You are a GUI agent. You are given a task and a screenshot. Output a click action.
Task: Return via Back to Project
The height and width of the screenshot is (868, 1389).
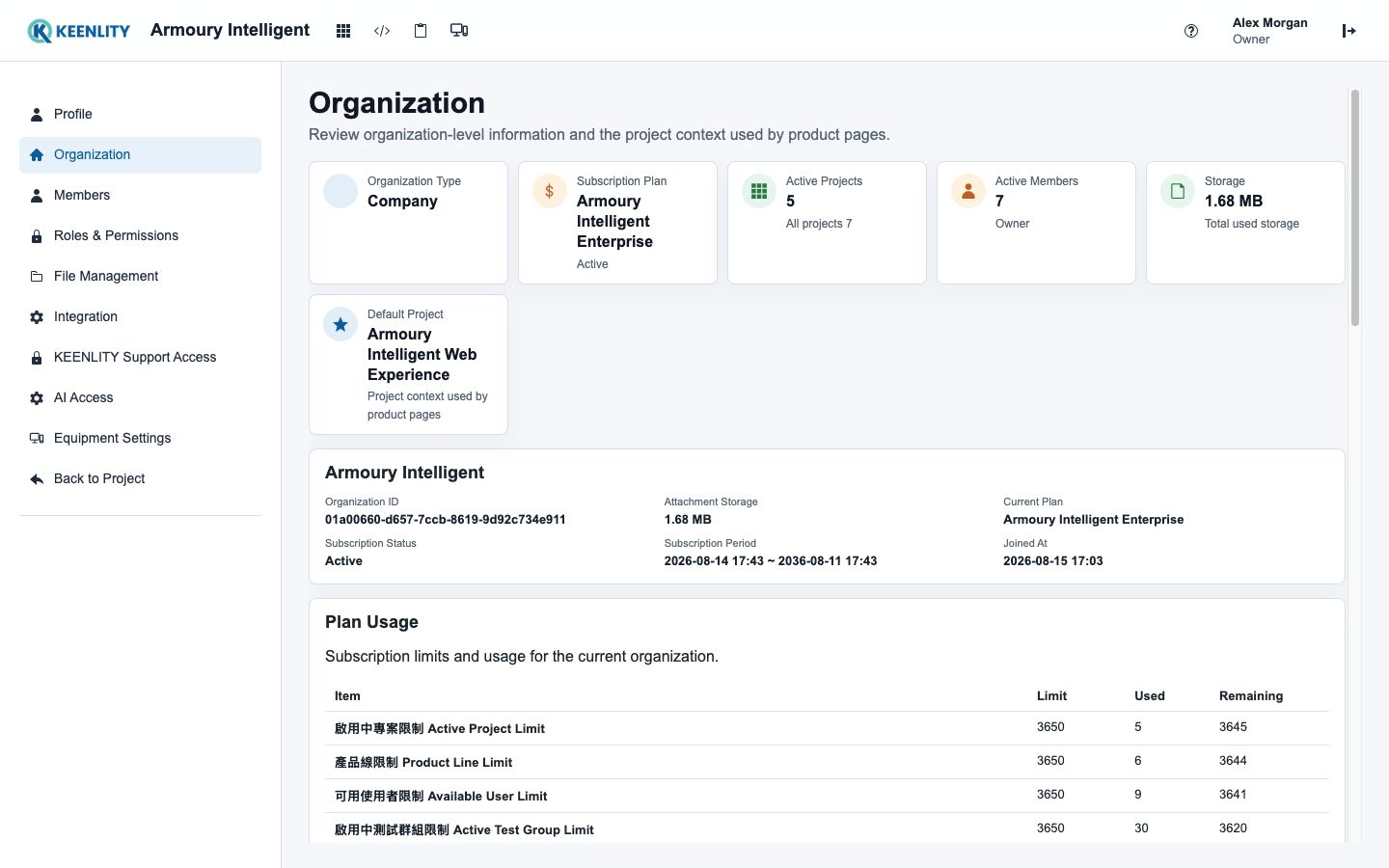pos(140,479)
